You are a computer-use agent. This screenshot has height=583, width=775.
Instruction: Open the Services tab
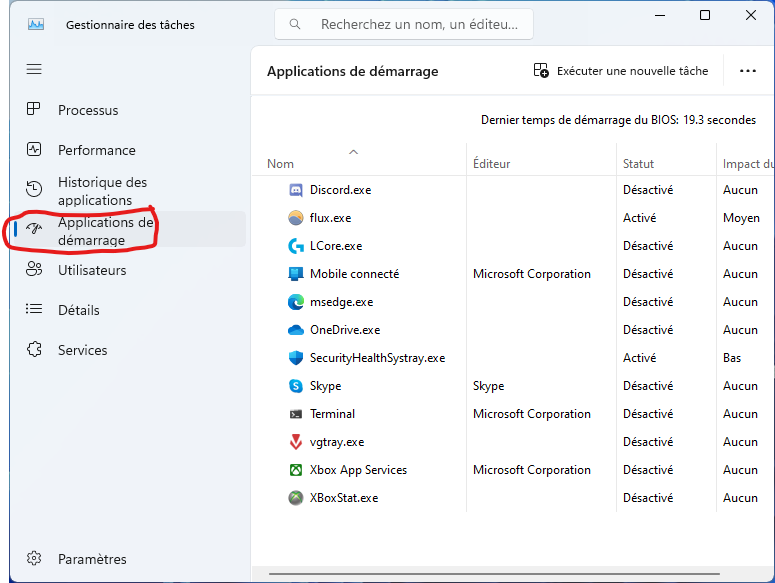[x=129, y=350]
